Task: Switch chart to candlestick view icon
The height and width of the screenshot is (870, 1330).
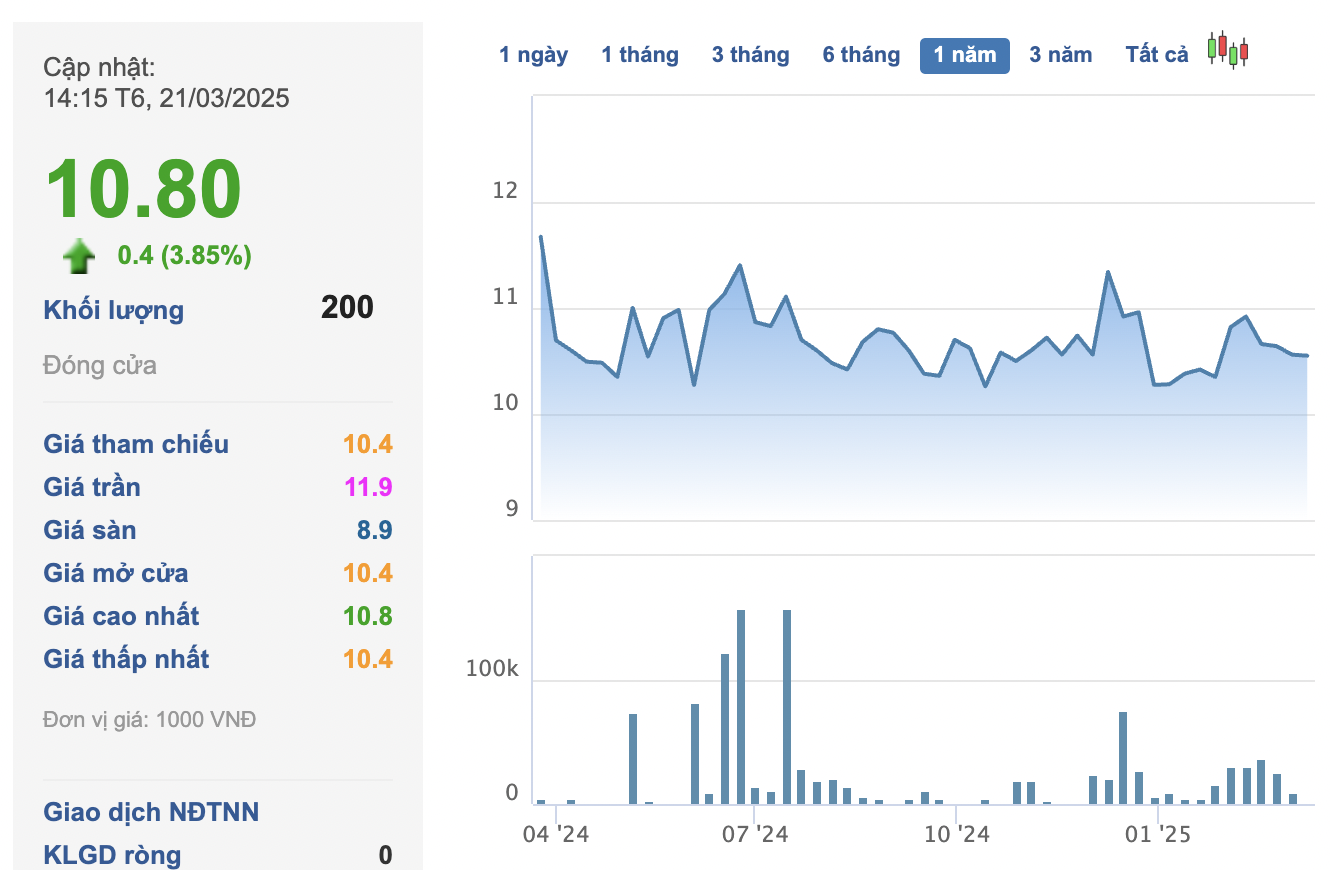Action: 1228,50
